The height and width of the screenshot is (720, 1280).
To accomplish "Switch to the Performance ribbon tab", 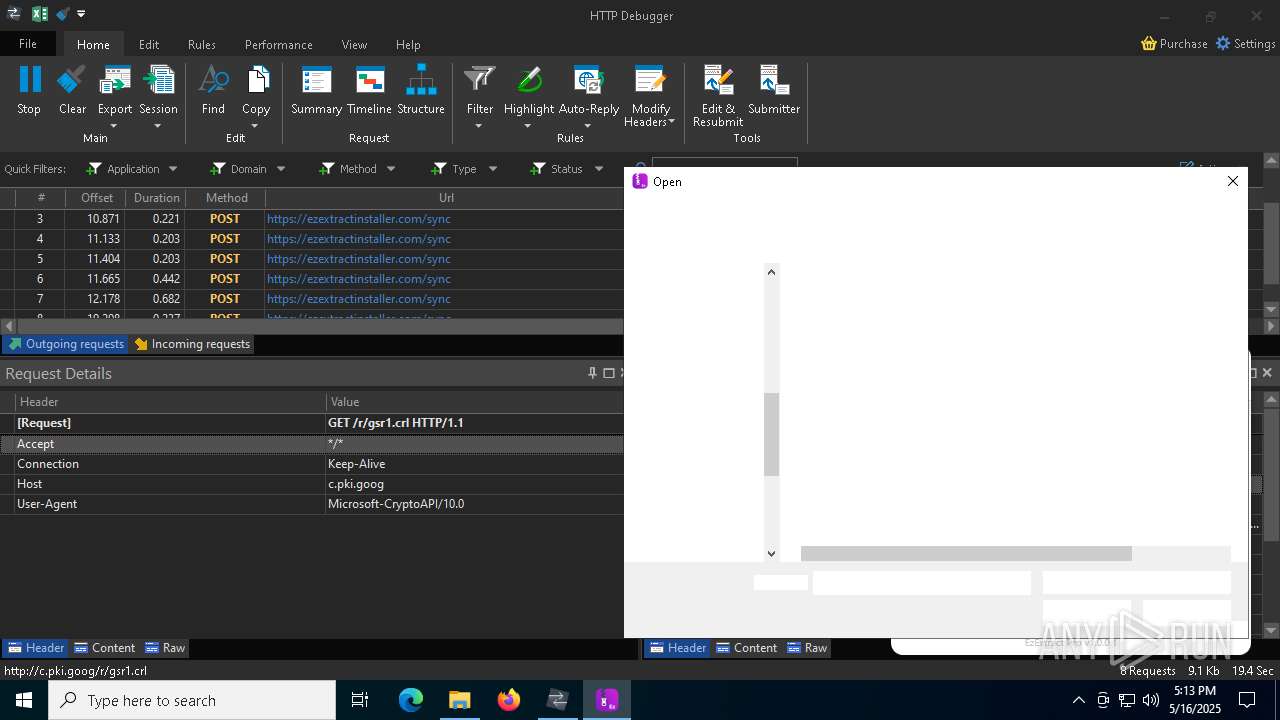I will coord(279,44).
